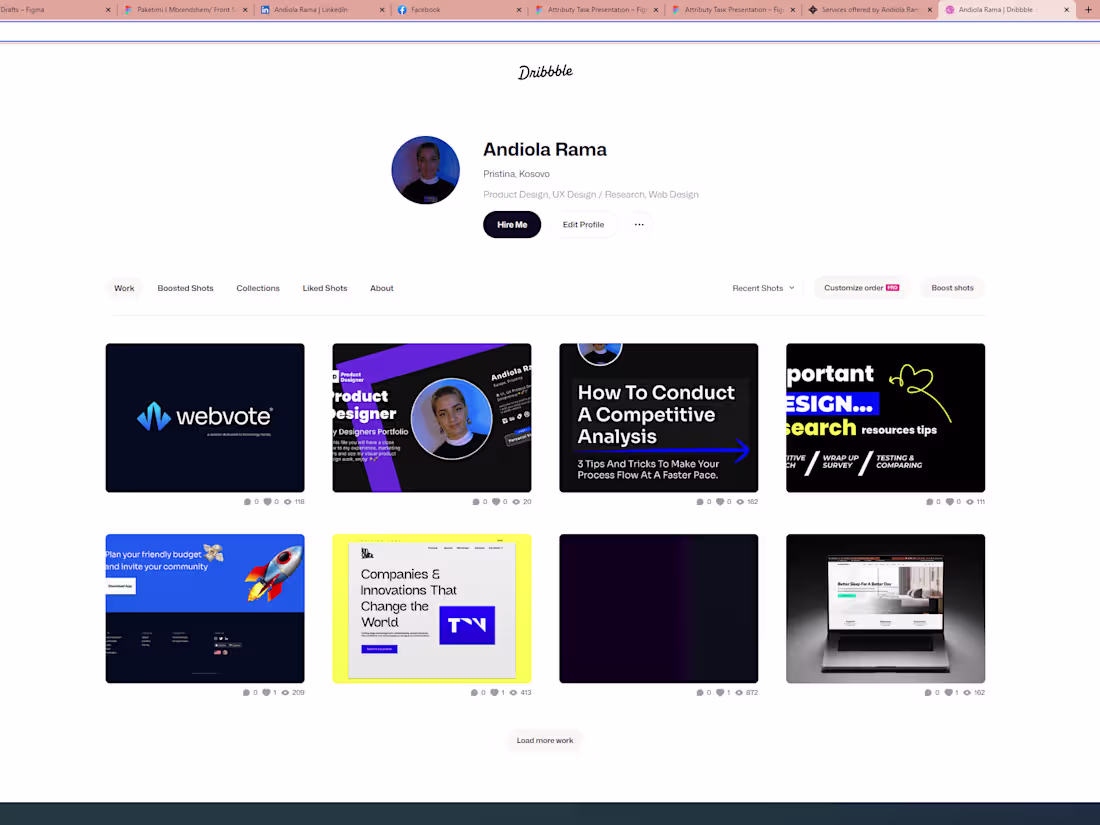This screenshot has width=1100, height=825.
Task: Like the Competitive Analysis shot
Action: [720, 502]
